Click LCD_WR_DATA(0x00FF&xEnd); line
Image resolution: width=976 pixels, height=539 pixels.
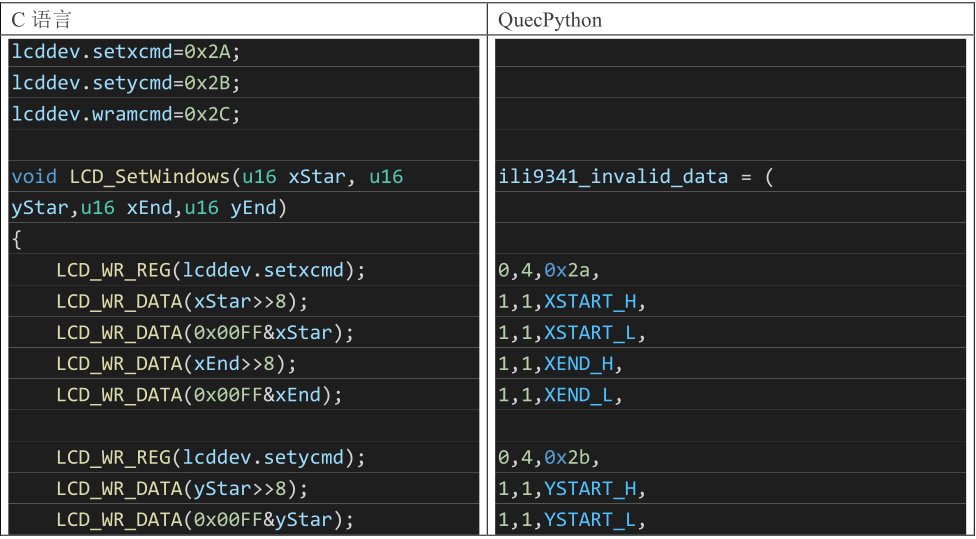tap(199, 395)
